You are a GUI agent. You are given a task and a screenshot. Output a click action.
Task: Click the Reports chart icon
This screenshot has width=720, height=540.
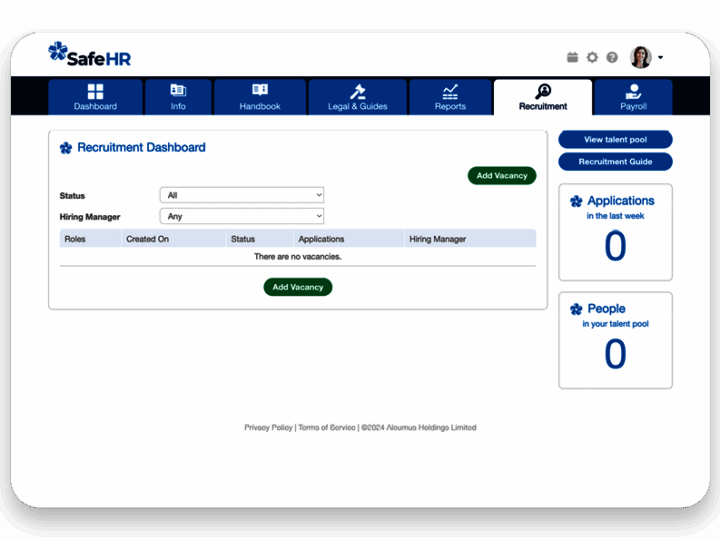pyautogui.click(x=450, y=91)
